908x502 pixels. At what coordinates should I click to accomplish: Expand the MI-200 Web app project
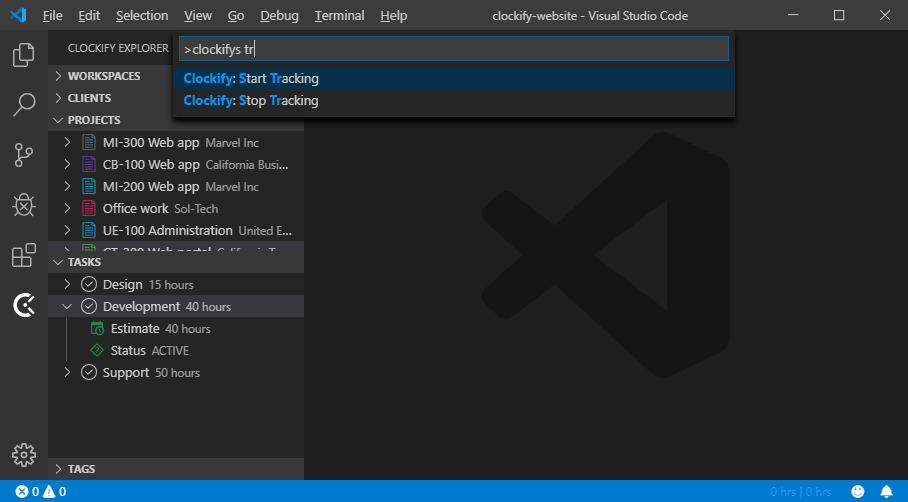pos(67,186)
